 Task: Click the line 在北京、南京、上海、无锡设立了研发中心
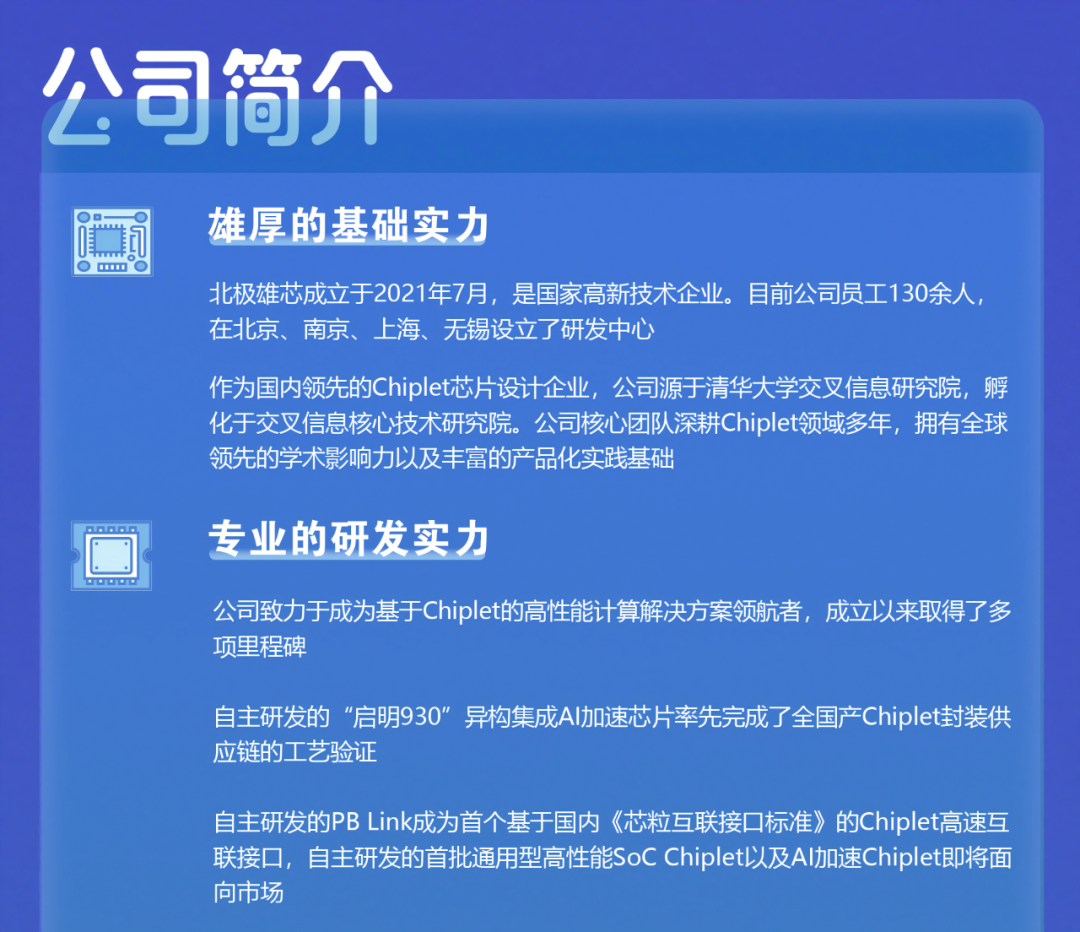click(432, 330)
